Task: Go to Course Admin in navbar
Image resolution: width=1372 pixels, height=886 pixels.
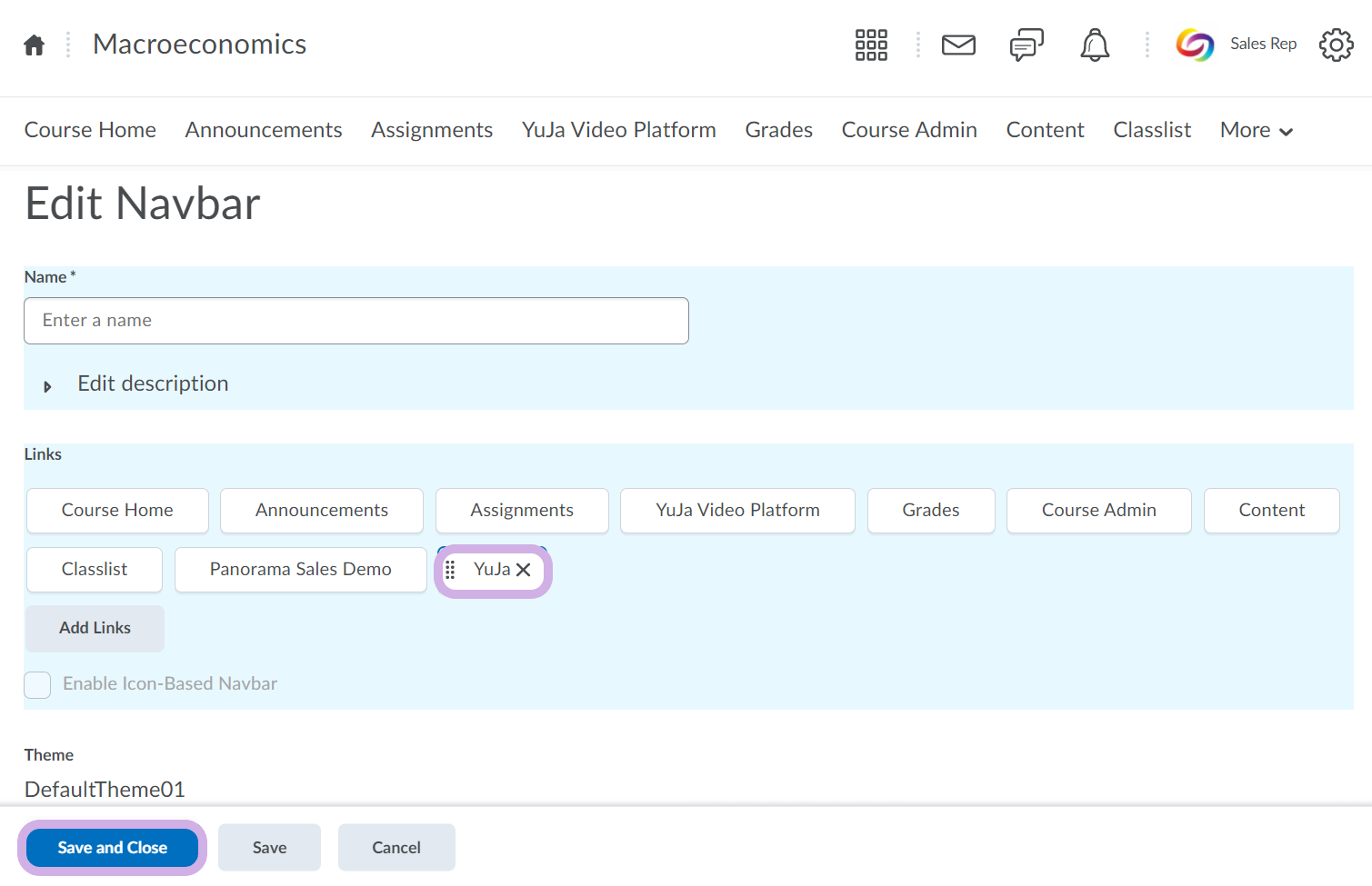Action: coord(908,131)
